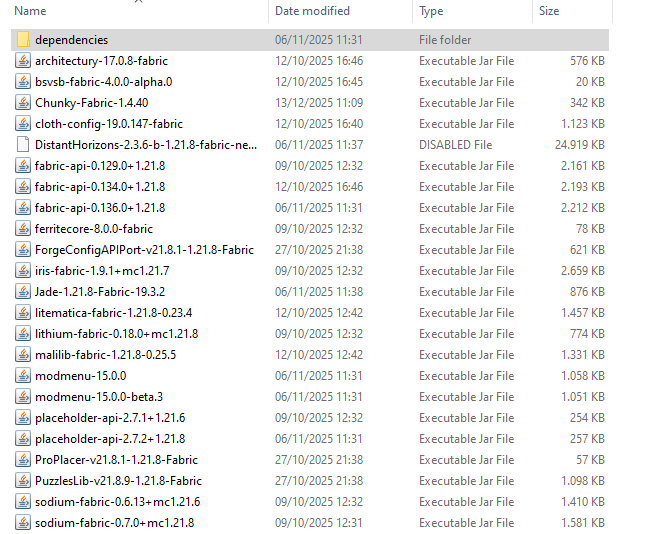This screenshot has width=657, height=534.
Task: Select the ForgeConfigAPIPort-v21.8.1-1.21.8-Fabric name
Action: tap(145, 250)
